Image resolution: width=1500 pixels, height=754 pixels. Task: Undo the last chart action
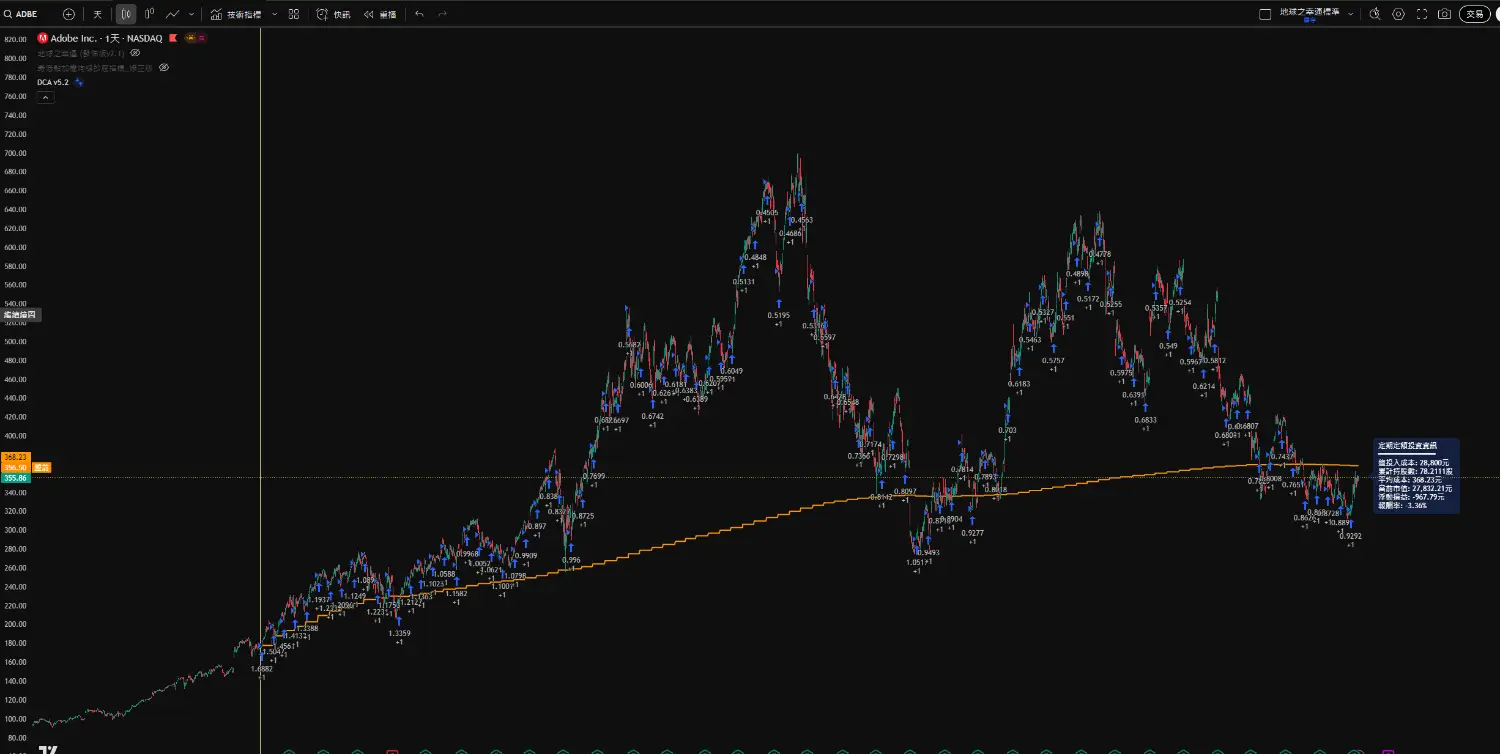tap(419, 14)
